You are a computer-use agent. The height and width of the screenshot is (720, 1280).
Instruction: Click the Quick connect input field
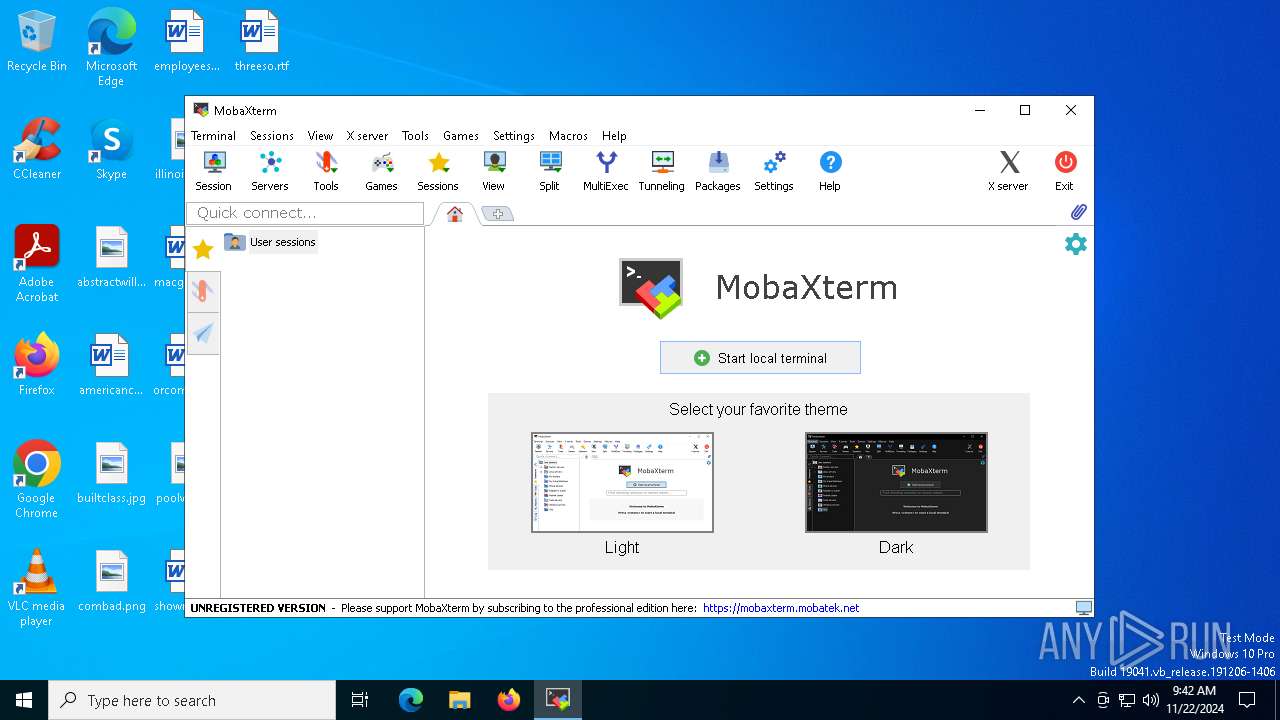305,213
